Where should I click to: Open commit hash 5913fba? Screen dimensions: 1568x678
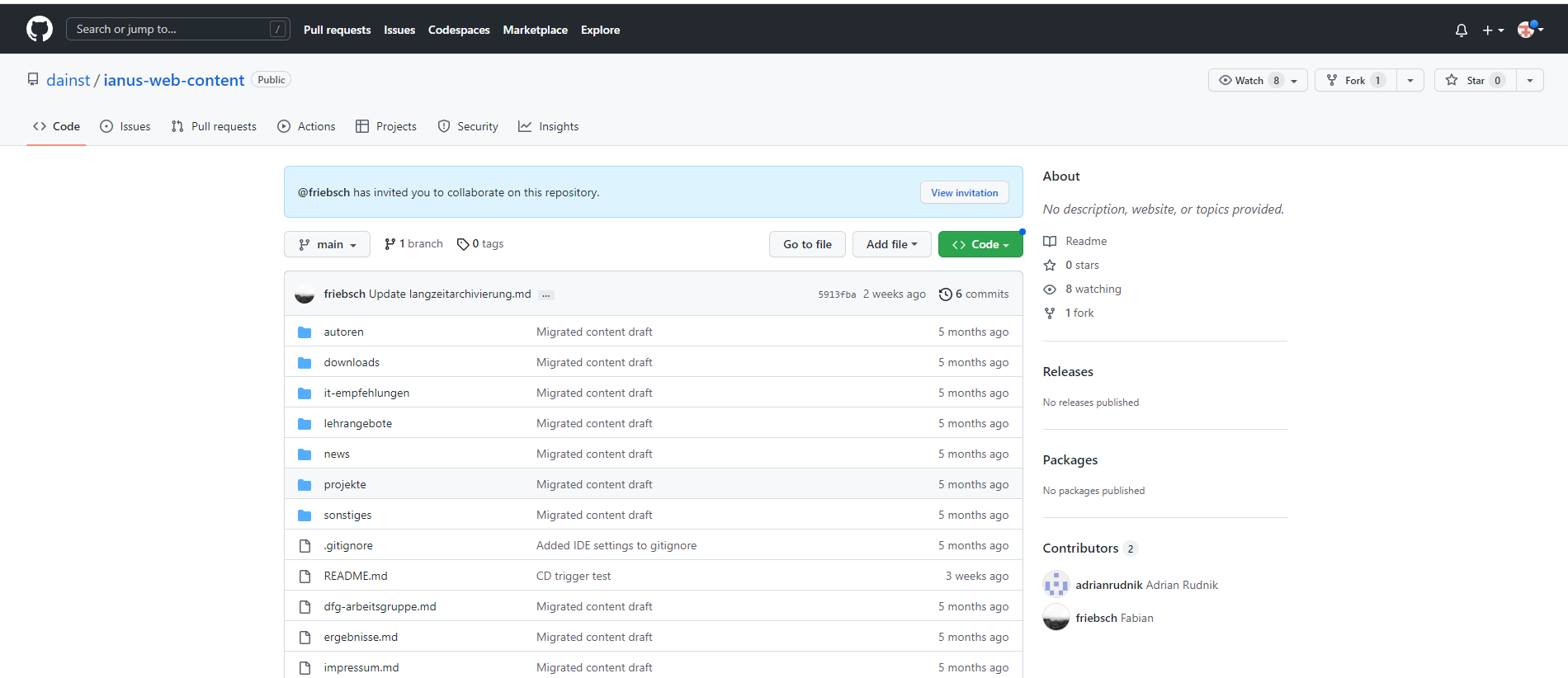coord(837,294)
